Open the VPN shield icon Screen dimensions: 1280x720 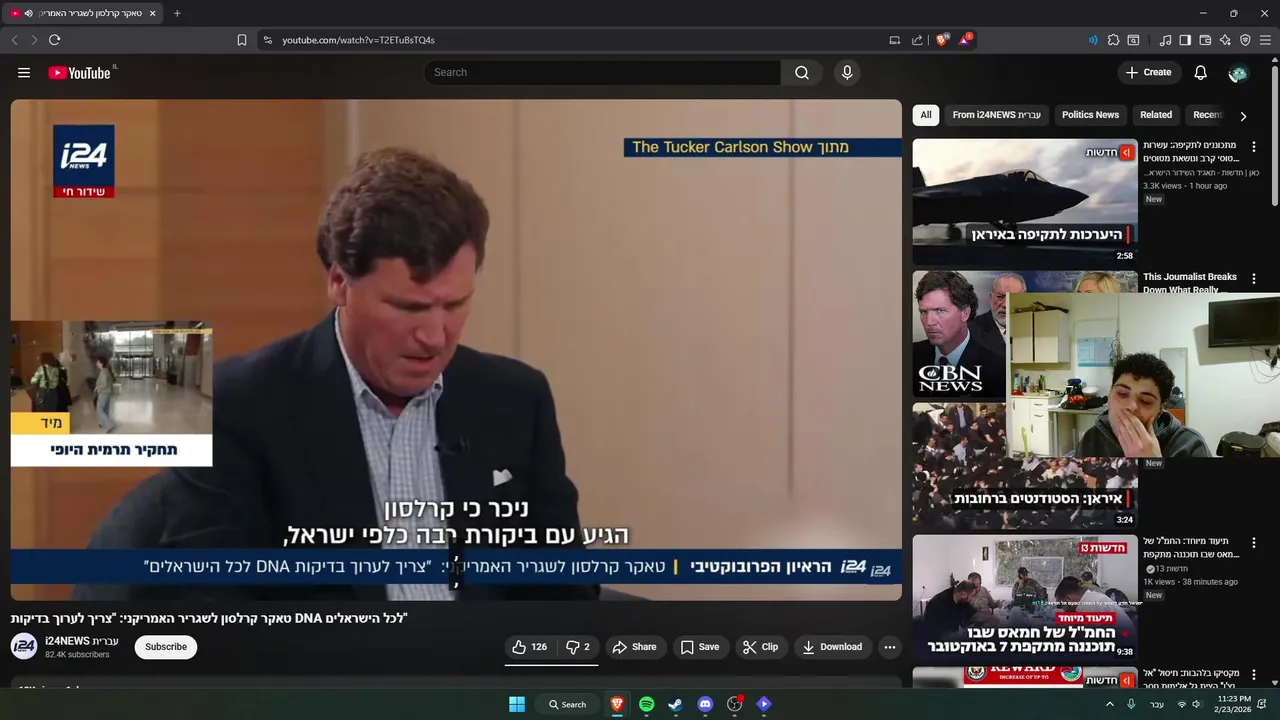(1245, 40)
